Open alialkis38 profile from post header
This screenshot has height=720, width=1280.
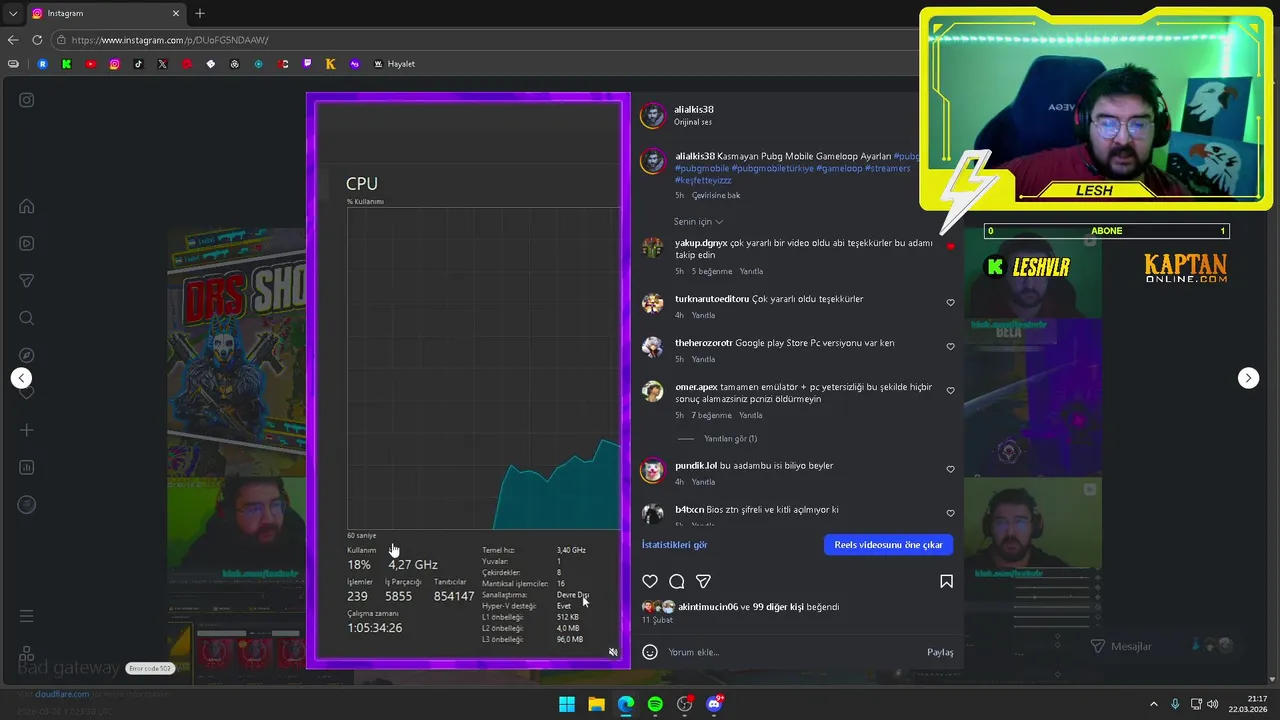[x=694, y=110]
